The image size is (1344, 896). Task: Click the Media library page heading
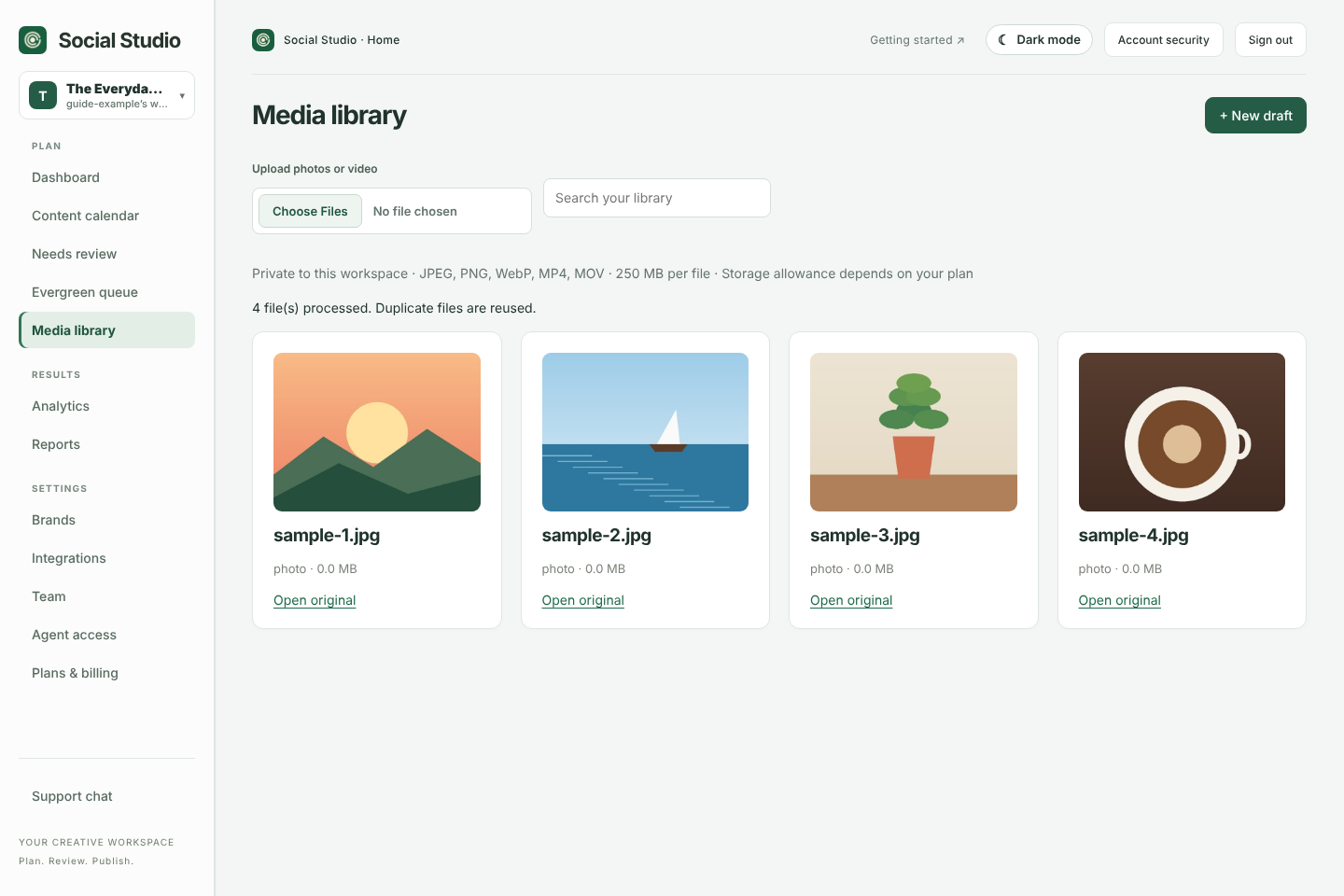[329, 116]
